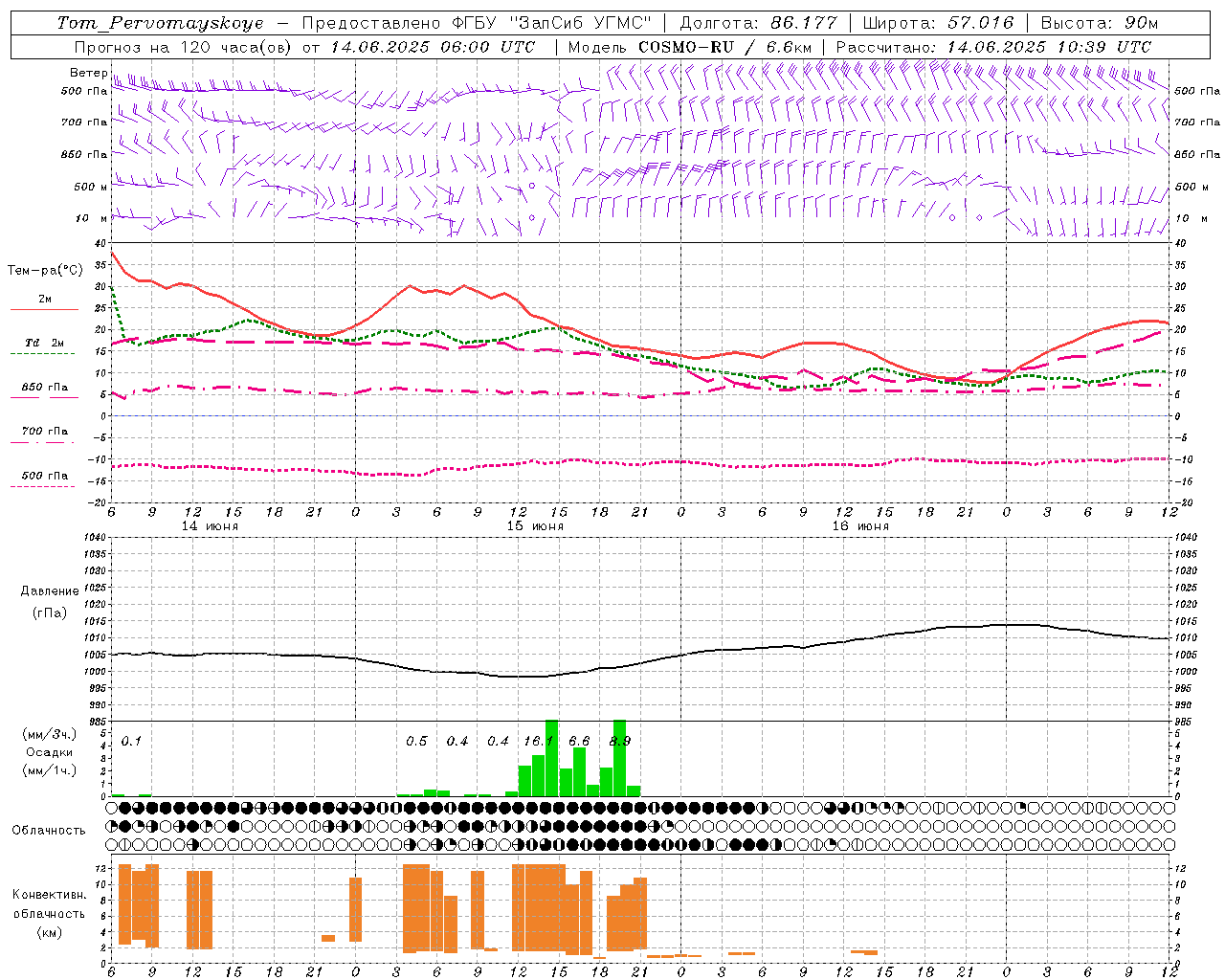Click the Долгота: 86.177 header field
This screenshot has height=980, width=1225.
click(x=758, y=23)
